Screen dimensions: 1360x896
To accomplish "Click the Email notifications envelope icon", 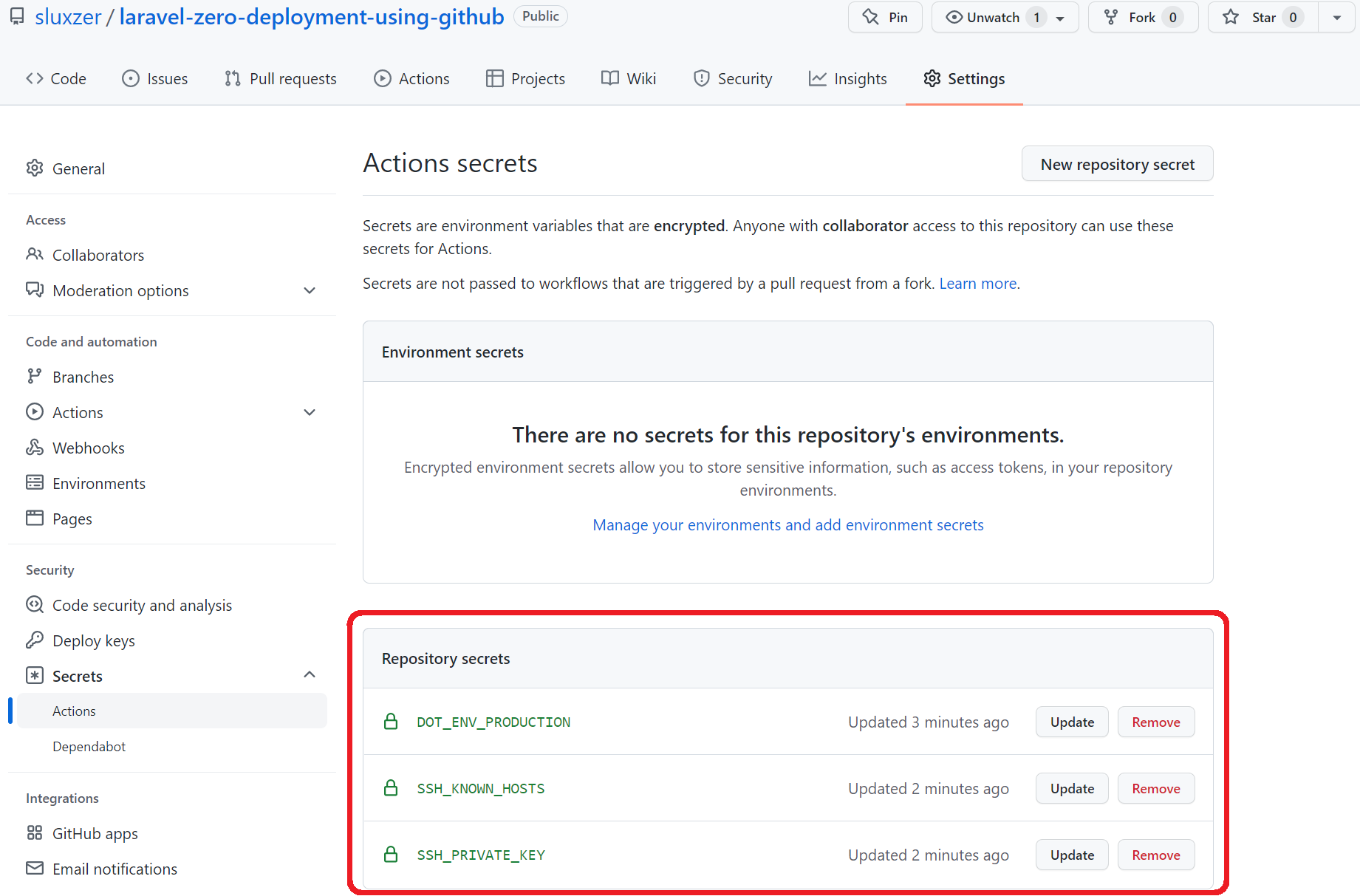I will pyautogui.click(x=35, y=869).
